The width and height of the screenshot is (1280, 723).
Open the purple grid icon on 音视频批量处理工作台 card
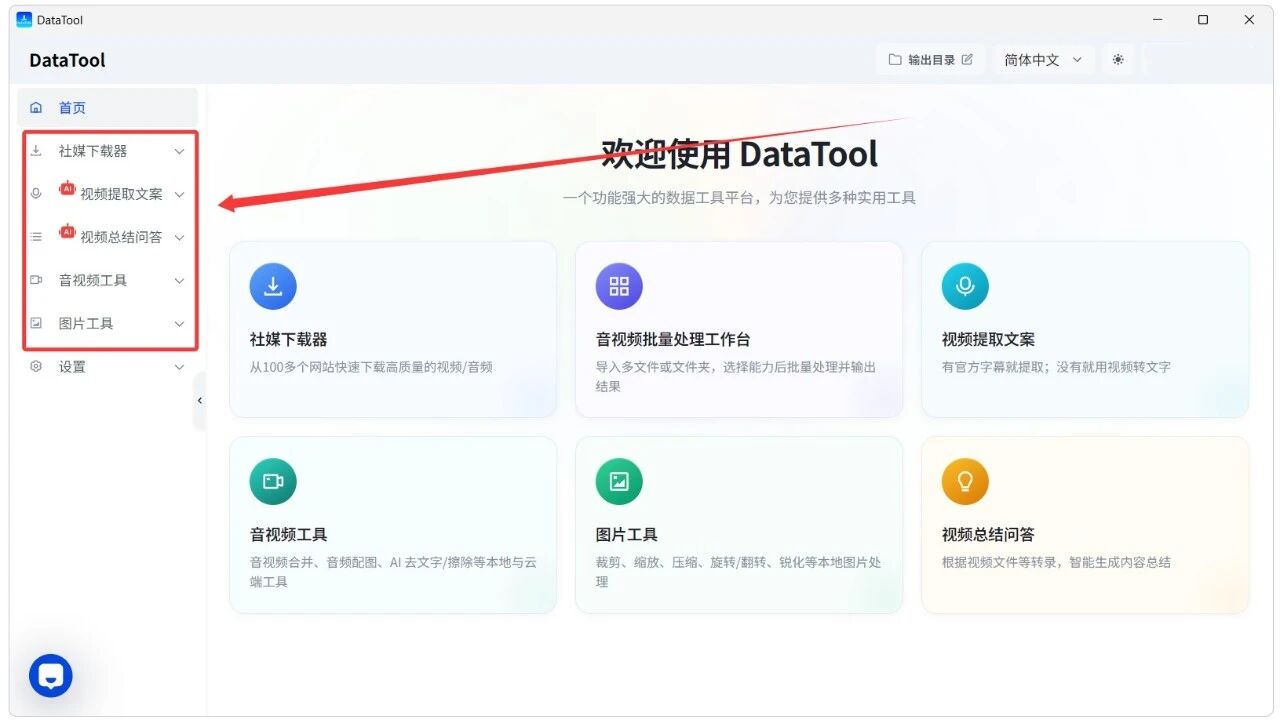[x=619, y=287]
